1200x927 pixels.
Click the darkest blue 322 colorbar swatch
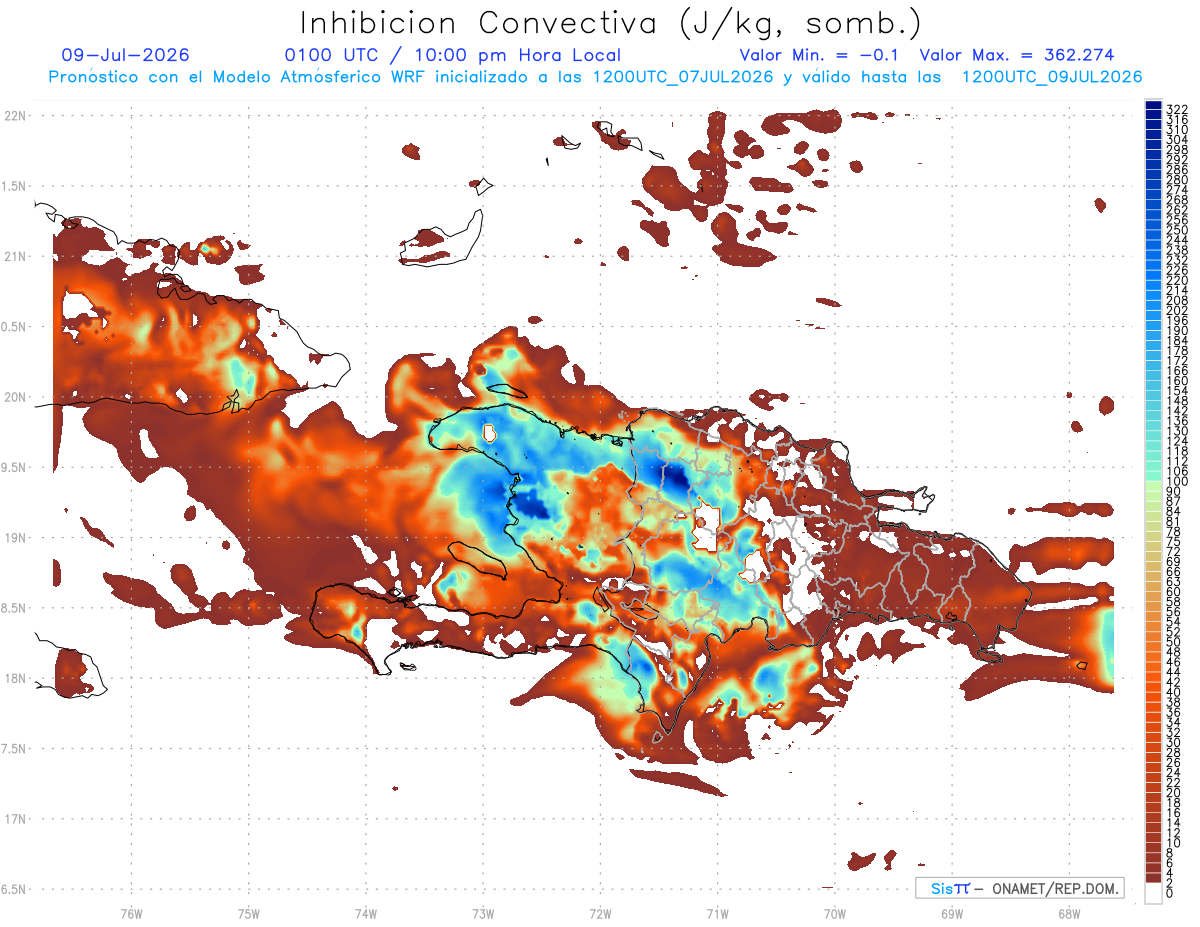[x=1153, y=105]
